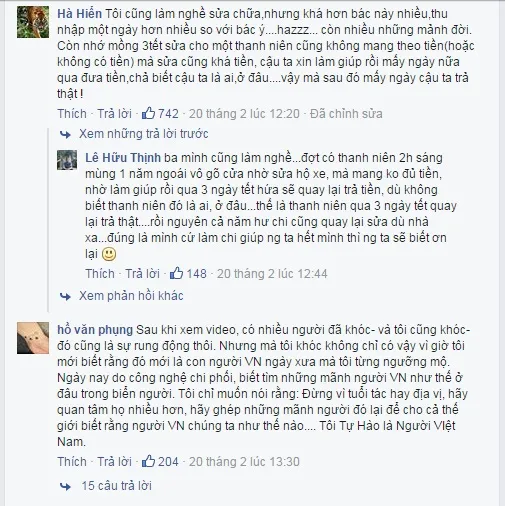505x506 pixels.
Task: View edit history via Đã chỉnh sửa
Action: [x=346, y=114]
